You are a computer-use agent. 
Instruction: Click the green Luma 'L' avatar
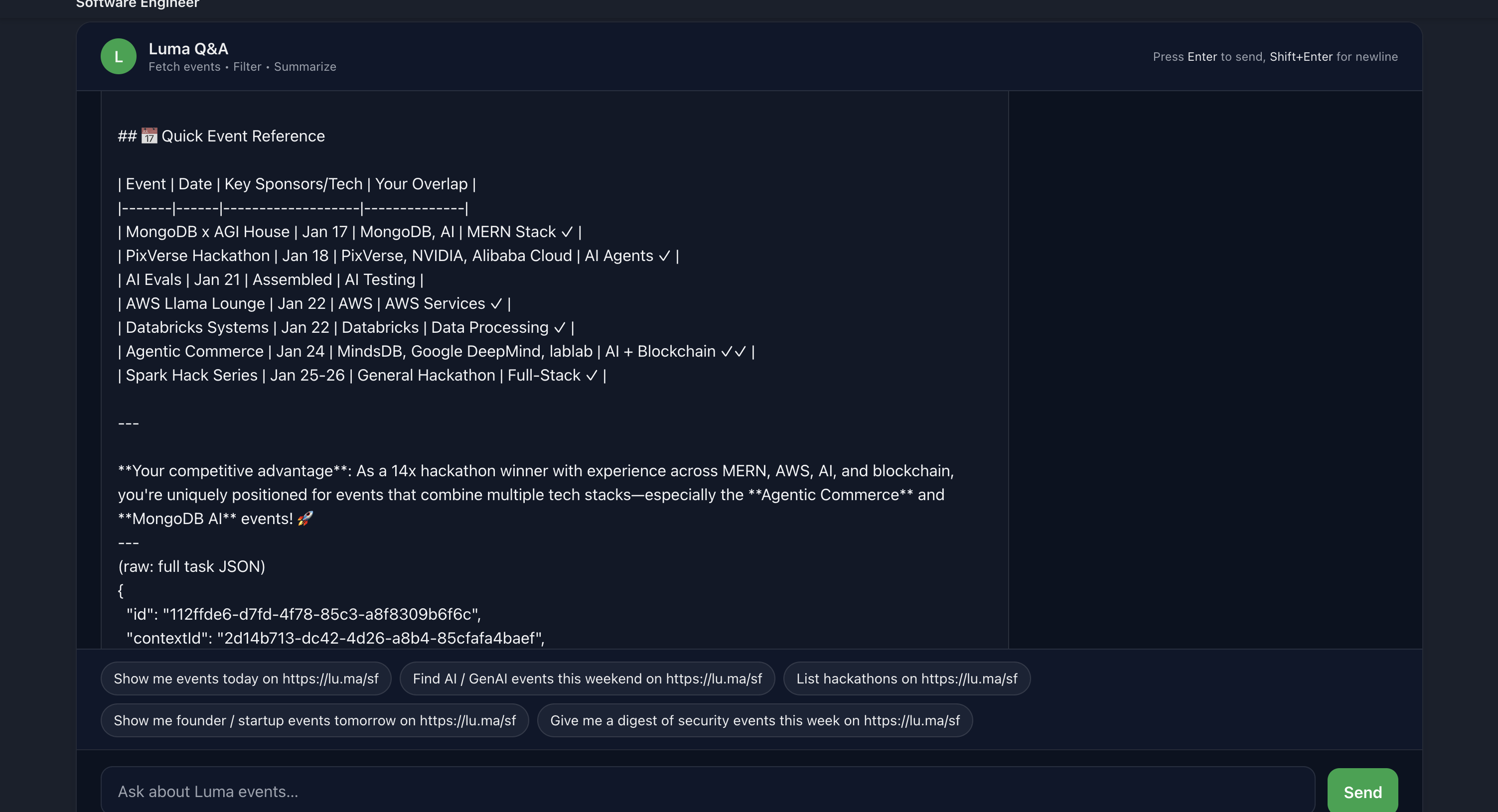pyautogui.click(x=118, y=56)
